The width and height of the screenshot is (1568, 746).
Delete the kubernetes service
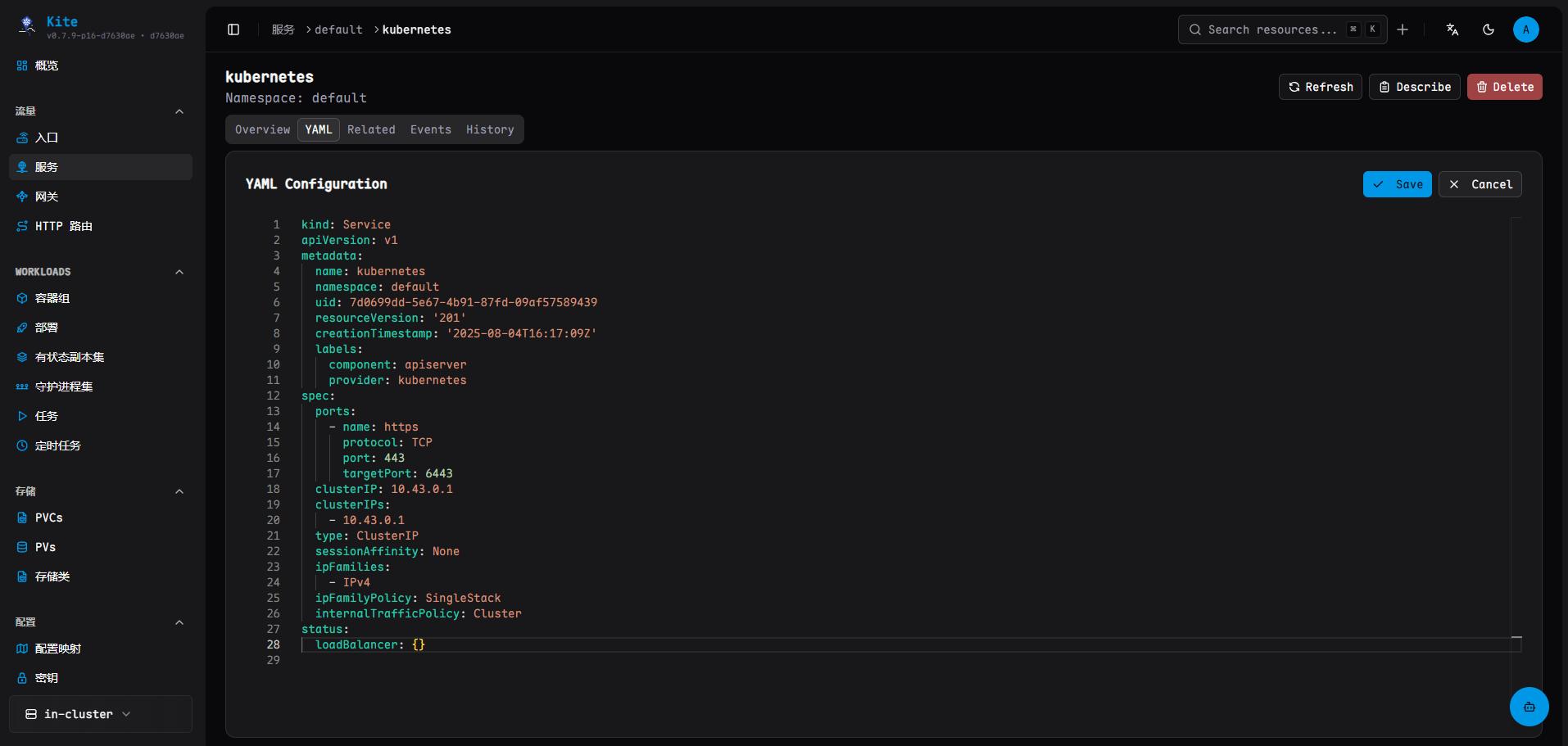pyautogui.click(x=1504, y=87)
